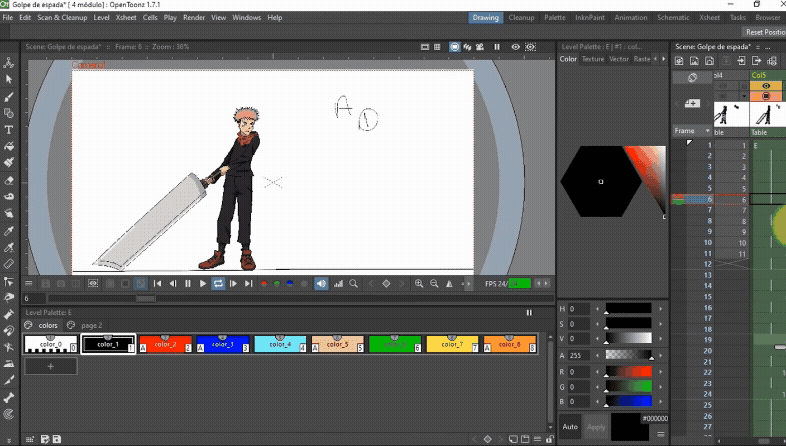Open viewer playback bar options menu
Viewport: 786px width, 446px height.
coord(29,284)
